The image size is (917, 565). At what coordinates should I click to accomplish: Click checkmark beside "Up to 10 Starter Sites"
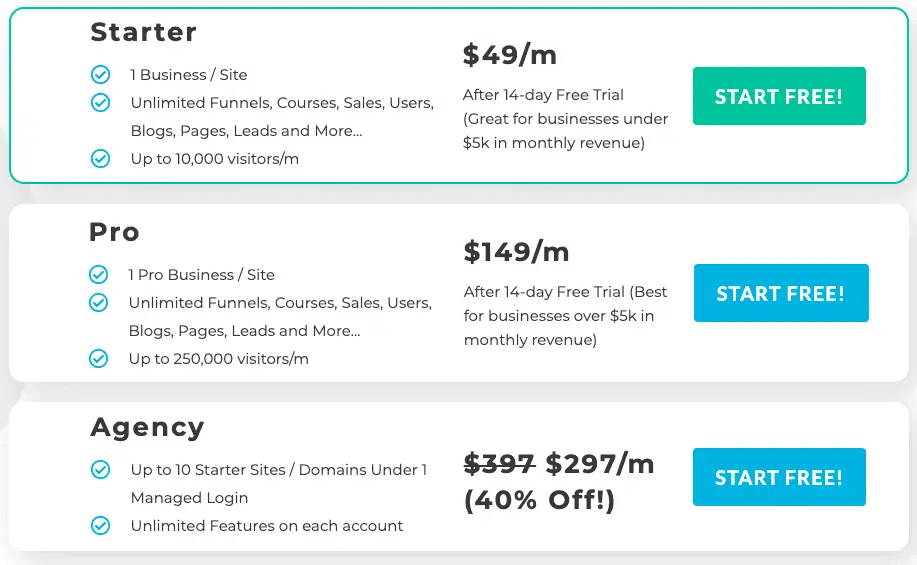[x=100, y=469]
